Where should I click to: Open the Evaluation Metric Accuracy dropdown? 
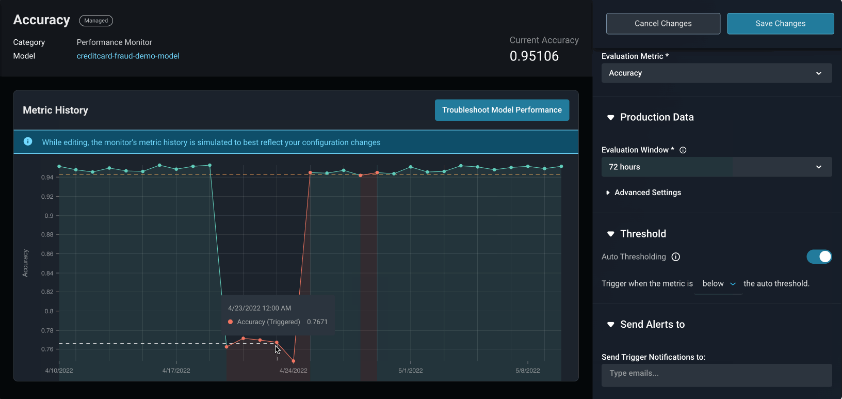[716, 73]
